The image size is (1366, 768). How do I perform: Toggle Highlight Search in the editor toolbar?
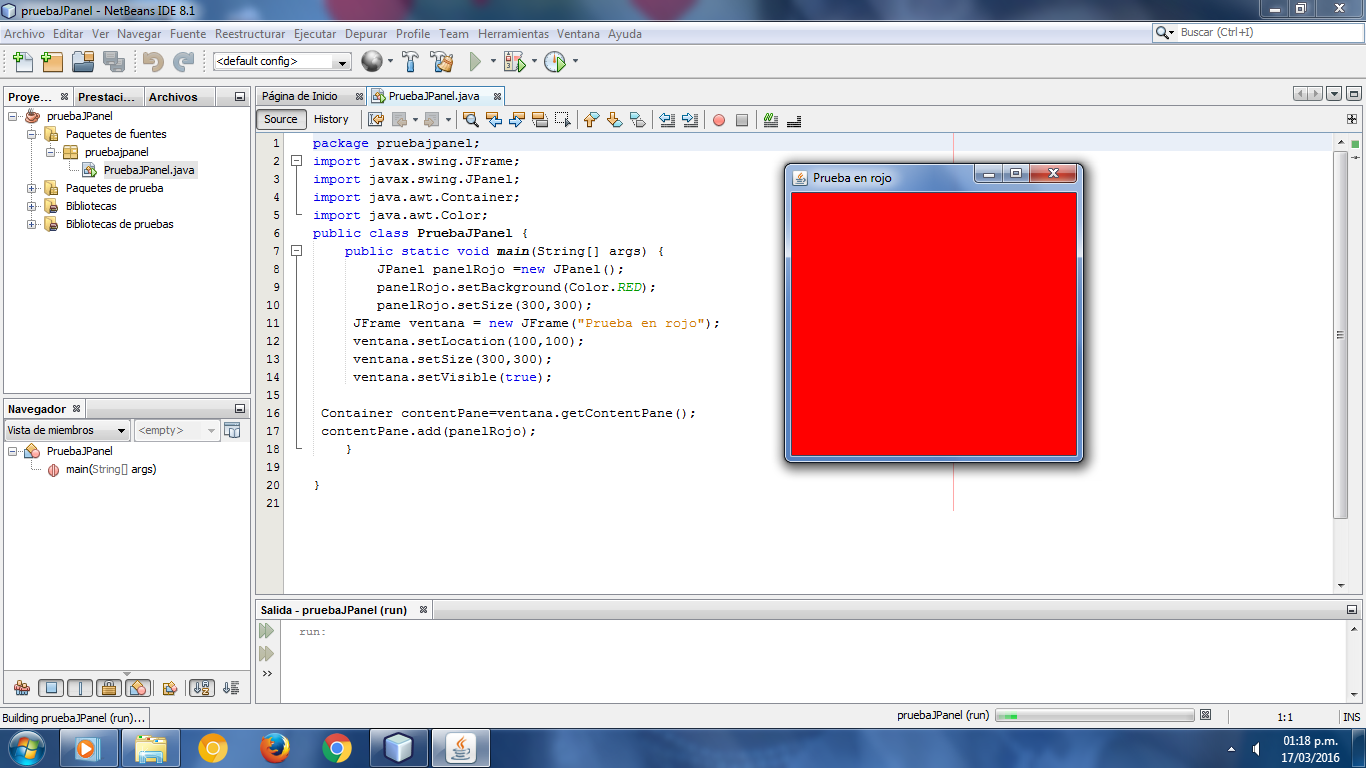(x=540, y=120)
